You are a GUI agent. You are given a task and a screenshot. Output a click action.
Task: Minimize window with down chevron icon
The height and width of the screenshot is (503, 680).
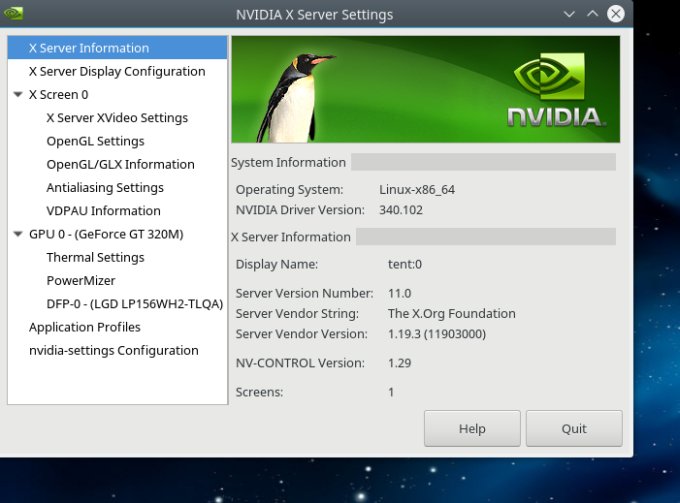pyautogui.click(x=569, y=14)
